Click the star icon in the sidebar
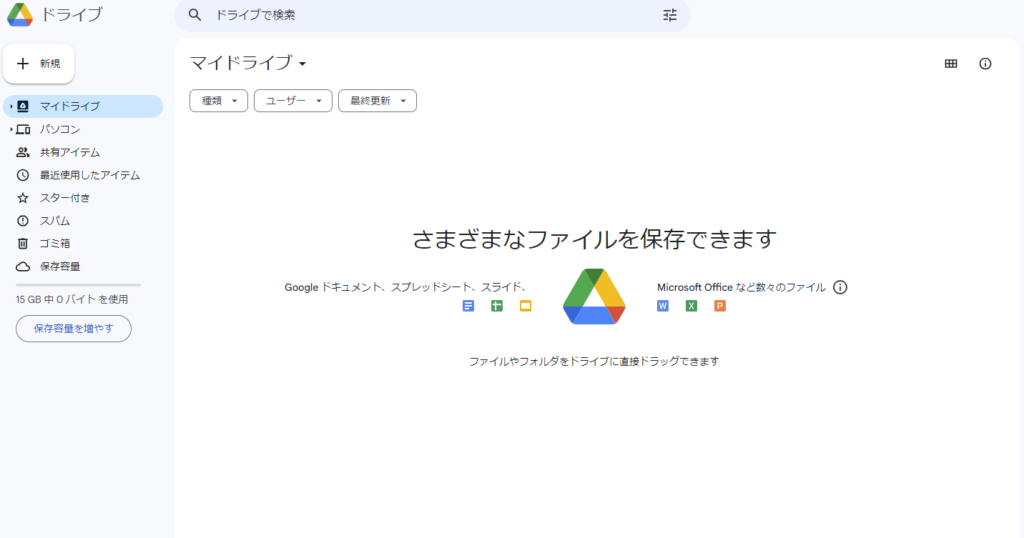 pyautogui.click(x=23, y=198)
